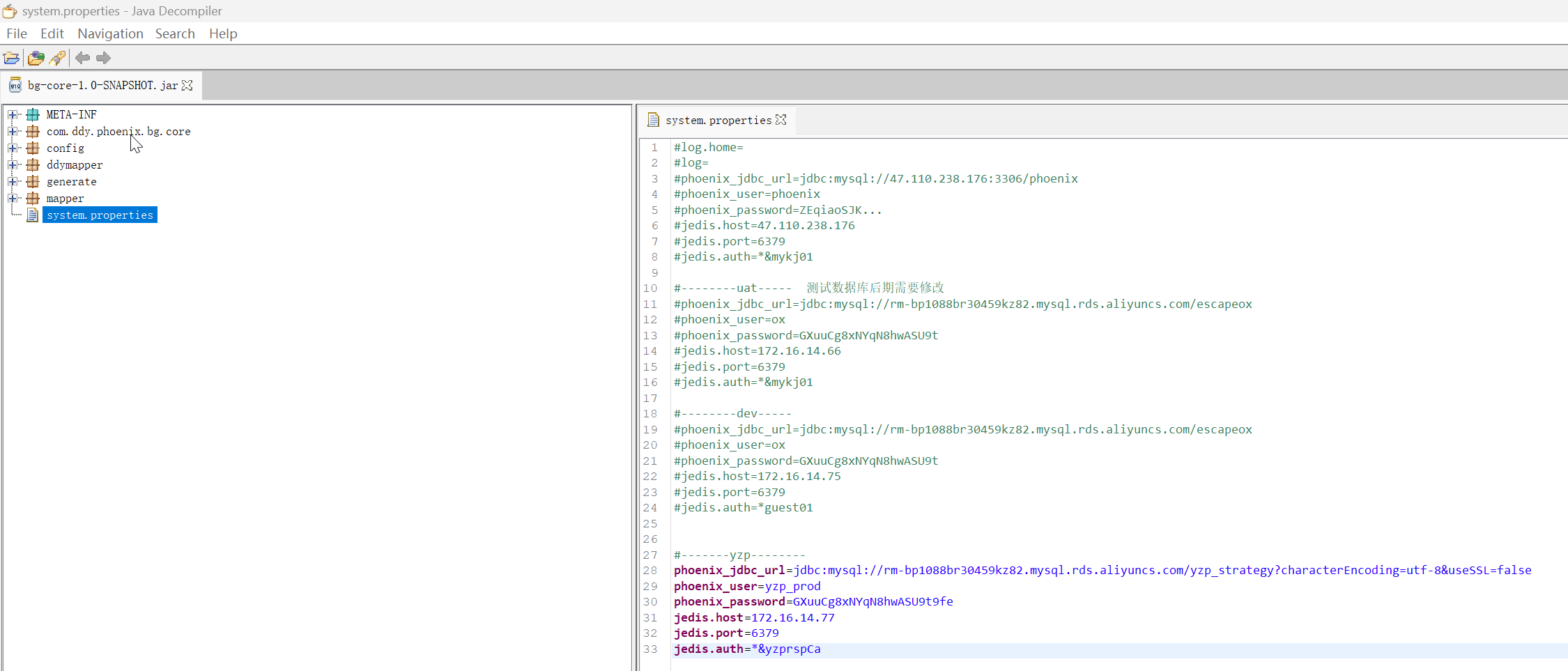Screen dimensions: 1568x671
Task: Click the com.ddy.phoenix.bg.core package icon
Action: [33, 131]
